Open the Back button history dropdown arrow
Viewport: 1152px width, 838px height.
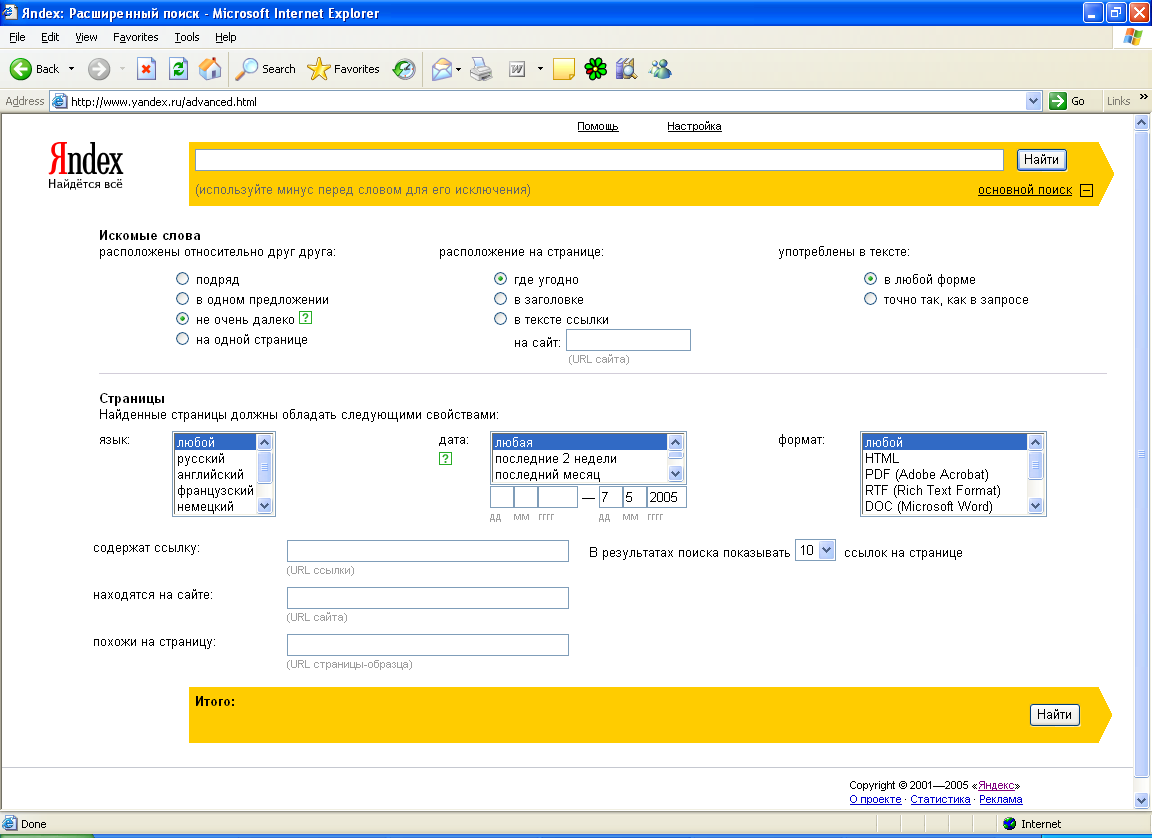tap(71, 69)
